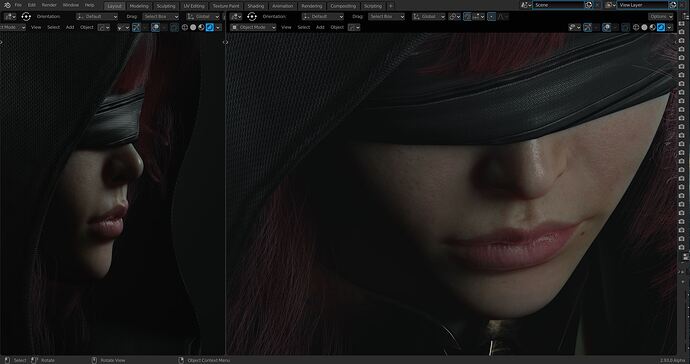Image resolution: width=690 pixels, height=364 pixels.
Task: Open the Blender logo app menu
Action: click(x=7, y=5)
